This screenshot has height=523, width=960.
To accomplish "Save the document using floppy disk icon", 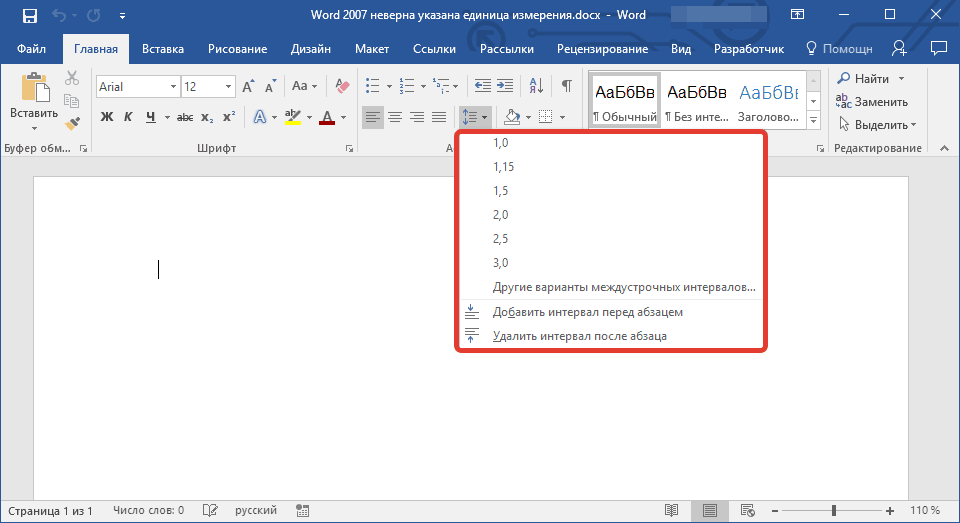I will (x=29, y=15).
